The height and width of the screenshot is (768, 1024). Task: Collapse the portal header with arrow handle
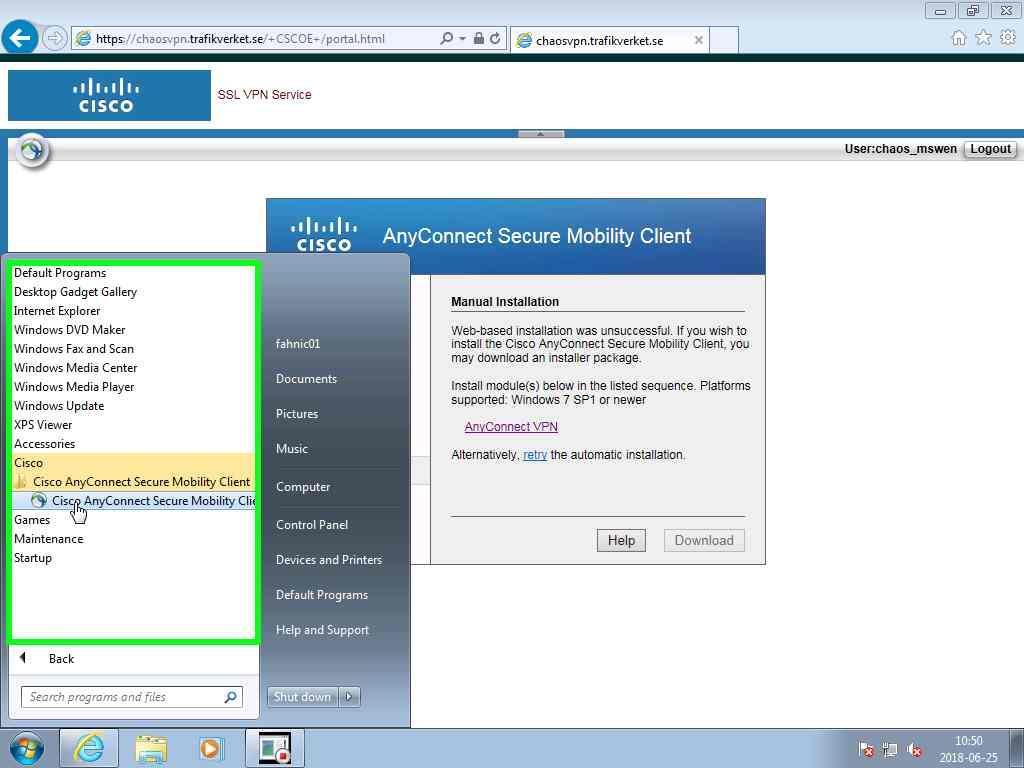(541, 134)
